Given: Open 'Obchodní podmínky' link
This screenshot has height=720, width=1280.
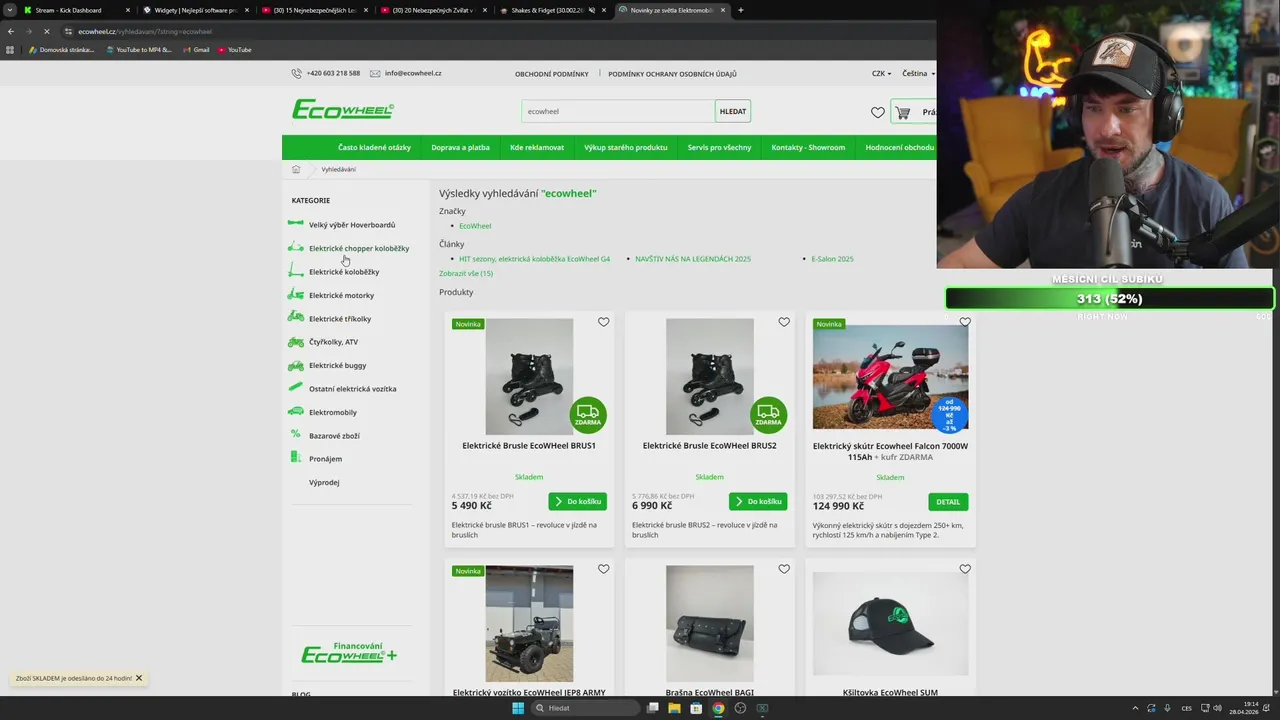Looking at the screenshot, I should pyautogui.click(x=552, y=74).
